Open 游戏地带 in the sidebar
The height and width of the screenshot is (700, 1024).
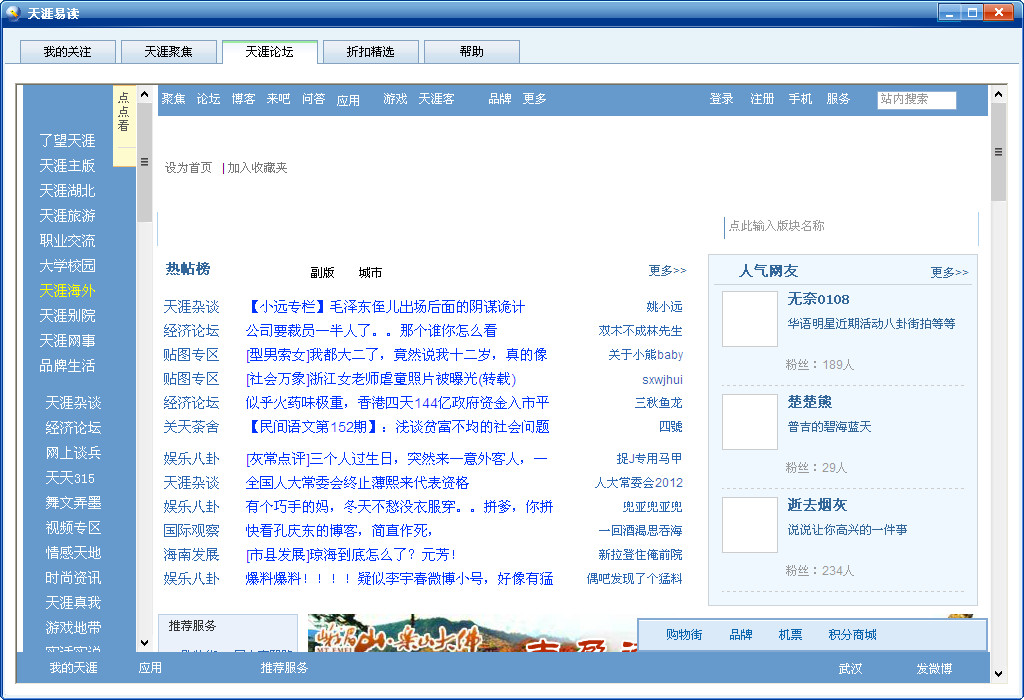73,628
